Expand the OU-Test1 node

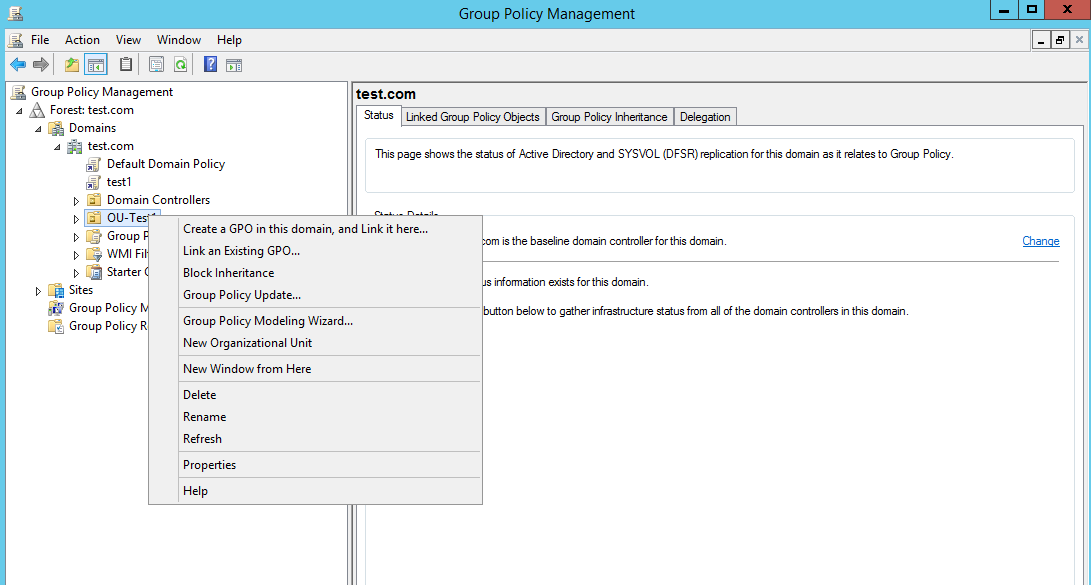76,219
